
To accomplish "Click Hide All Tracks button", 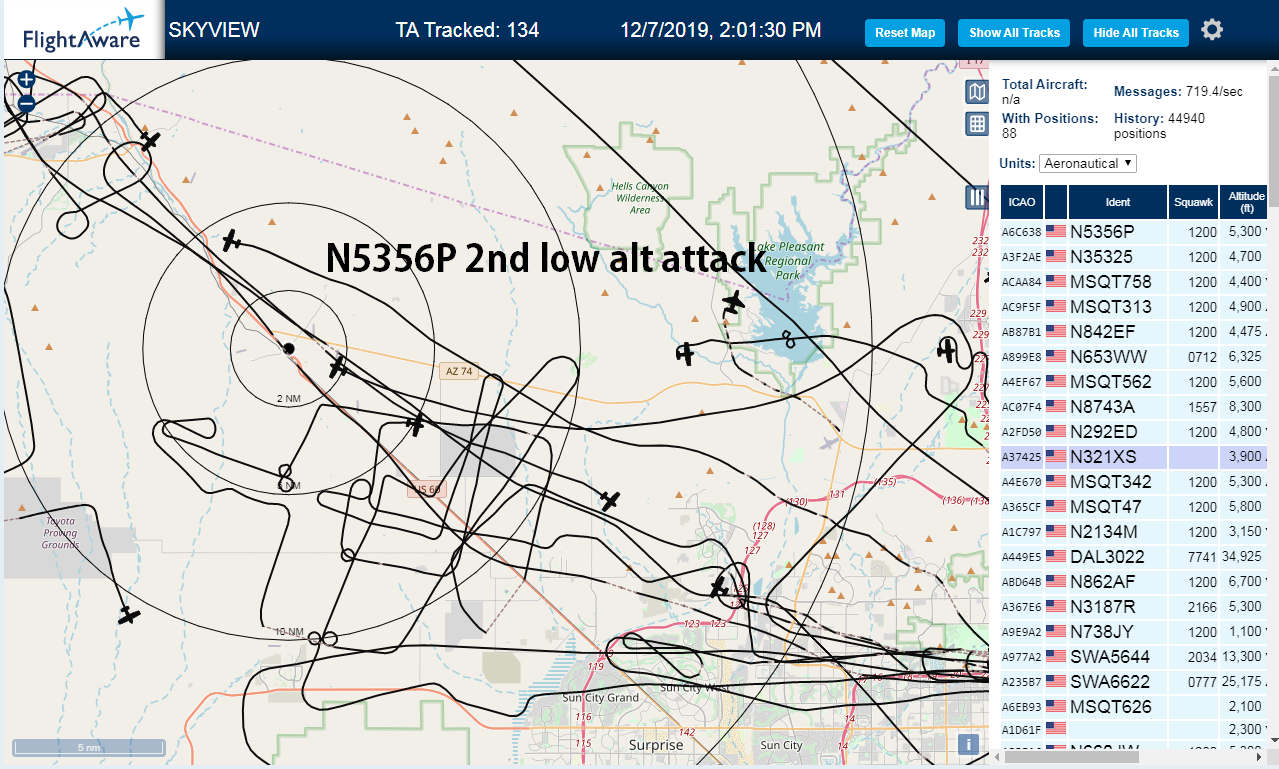I will click(1136, 33).
